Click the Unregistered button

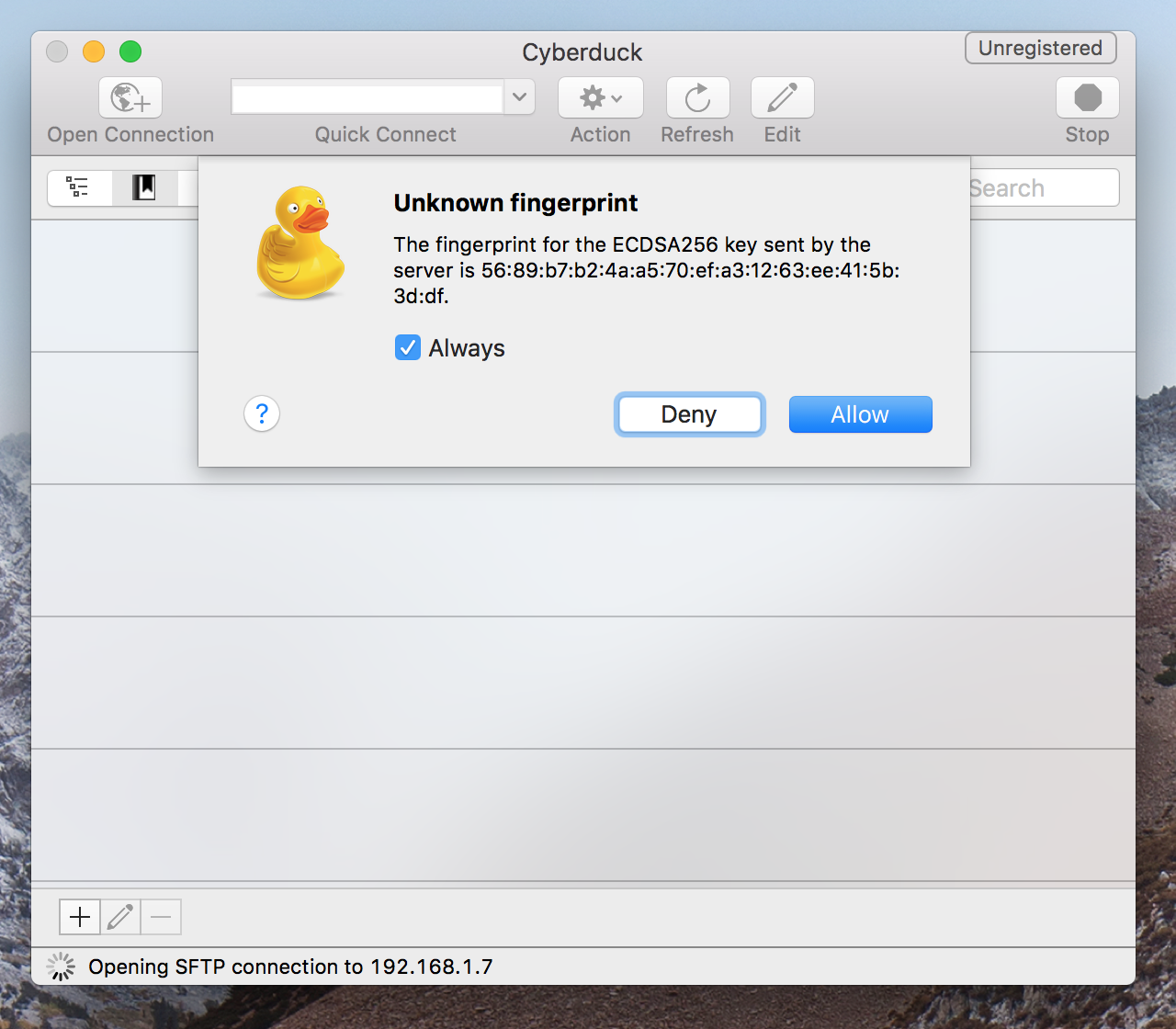[x=1041, y=48]
